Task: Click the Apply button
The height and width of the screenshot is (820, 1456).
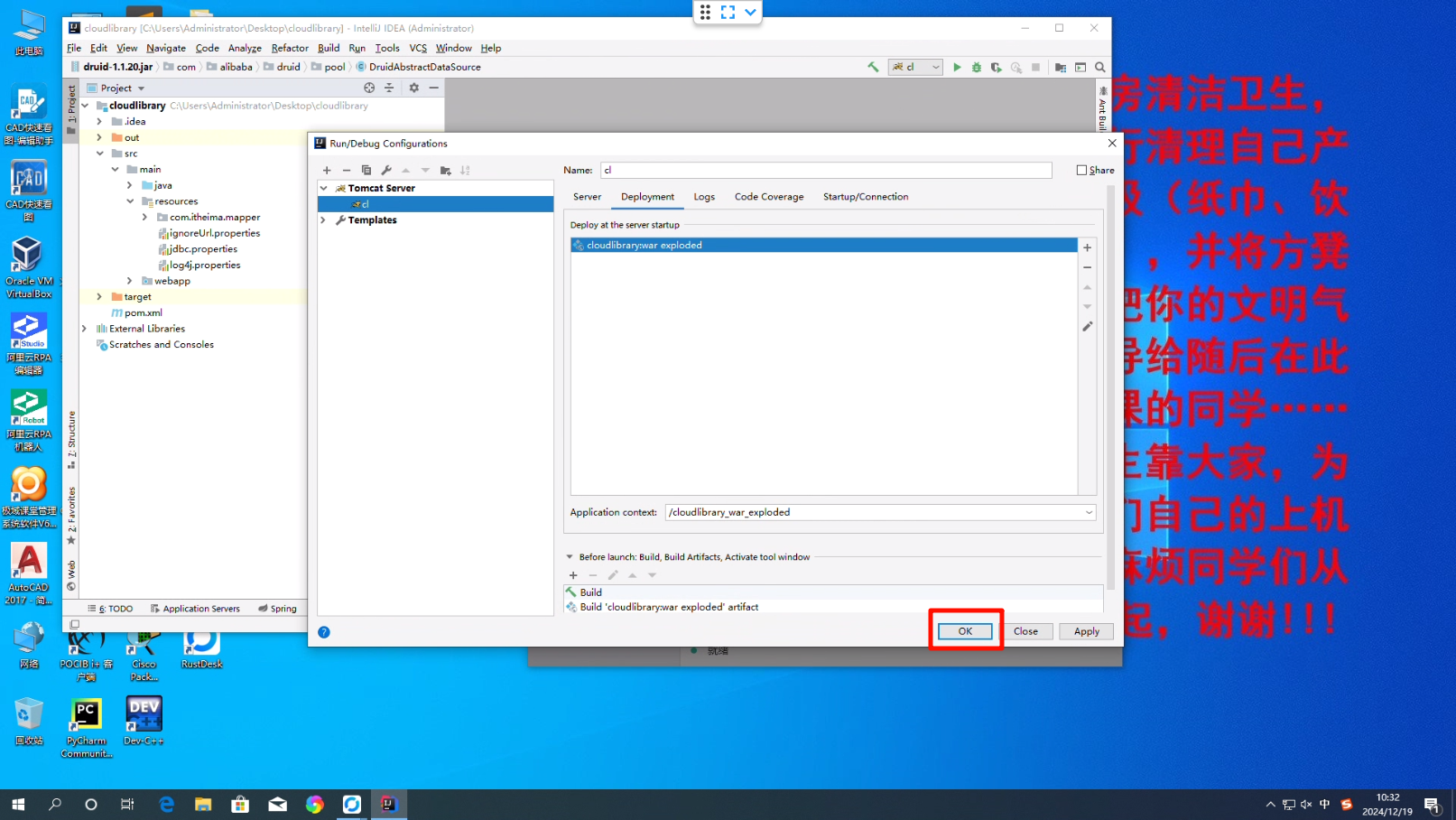Action: point(1087,632)
